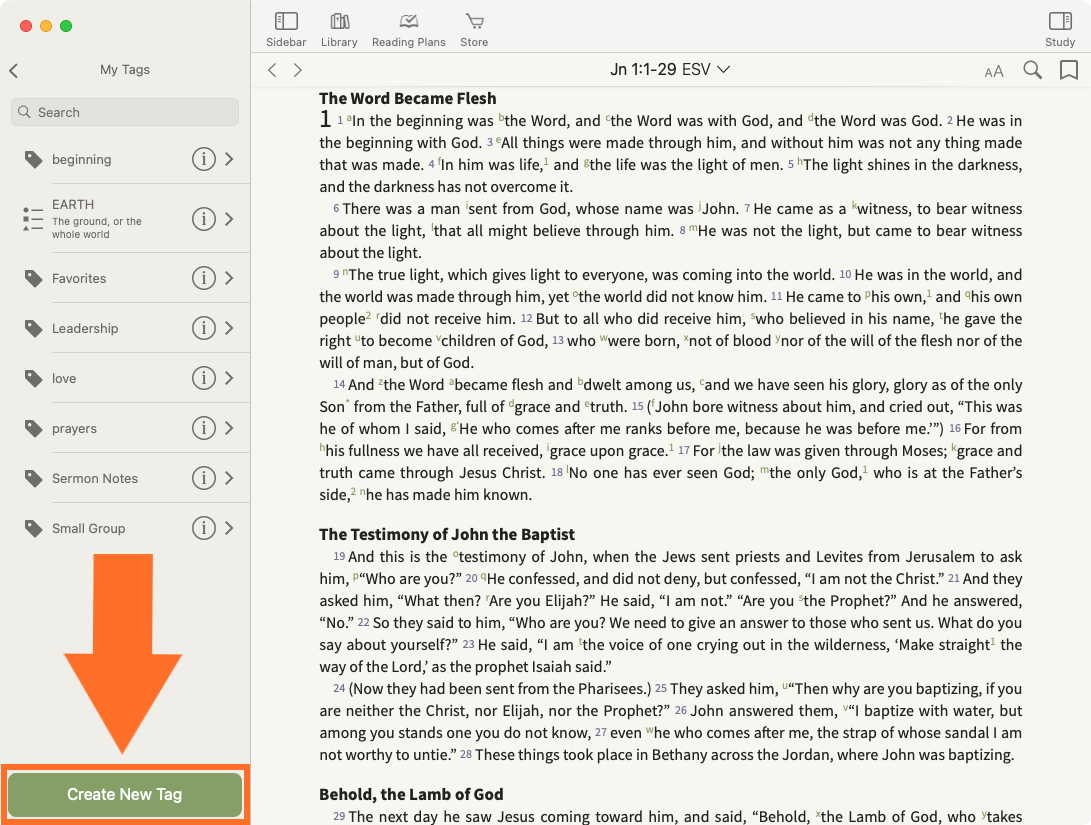Click verse number 9
The image size is (1091, 825).
336,274
